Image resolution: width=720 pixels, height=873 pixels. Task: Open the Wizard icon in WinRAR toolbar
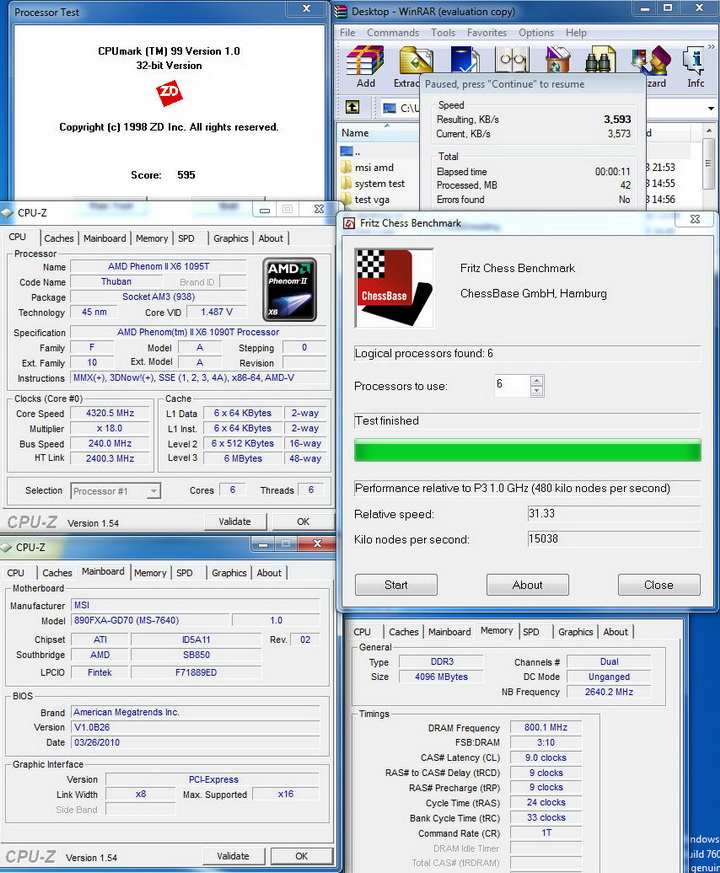pyautogui.click(x=652, y=61)
